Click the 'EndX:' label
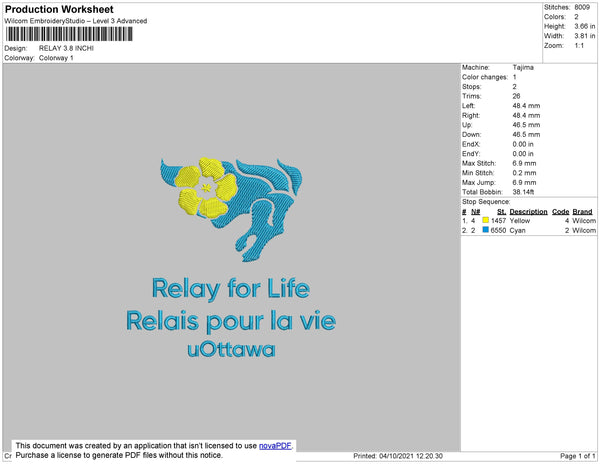Image resolution: width=600 pixels, height=464 pixels. click(x=471, y=144)
